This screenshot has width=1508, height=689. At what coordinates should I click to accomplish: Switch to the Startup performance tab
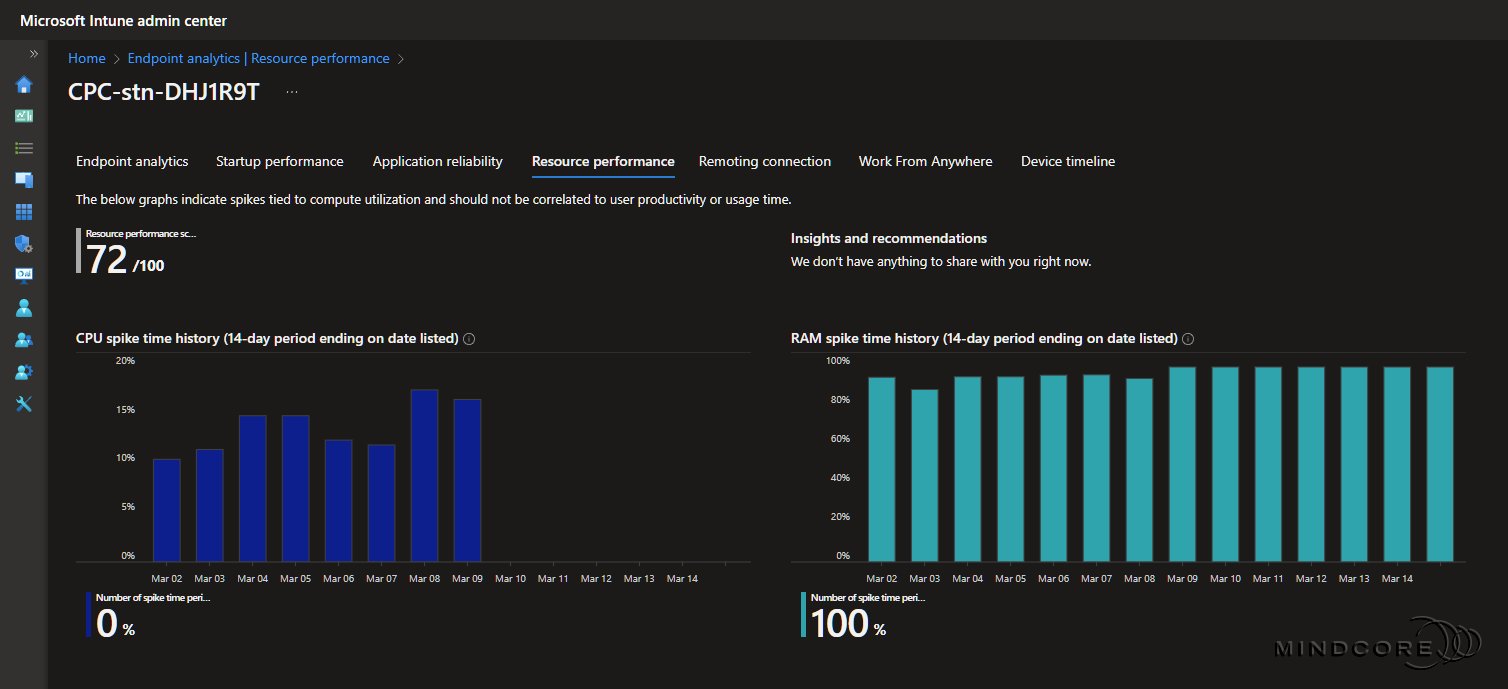click(279, 162)
